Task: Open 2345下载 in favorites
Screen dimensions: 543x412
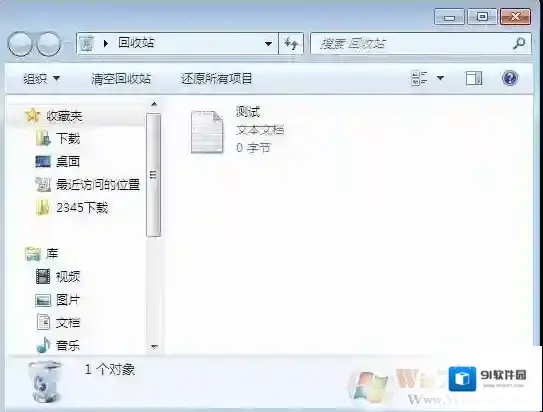Action: click(x=82, y=208)
